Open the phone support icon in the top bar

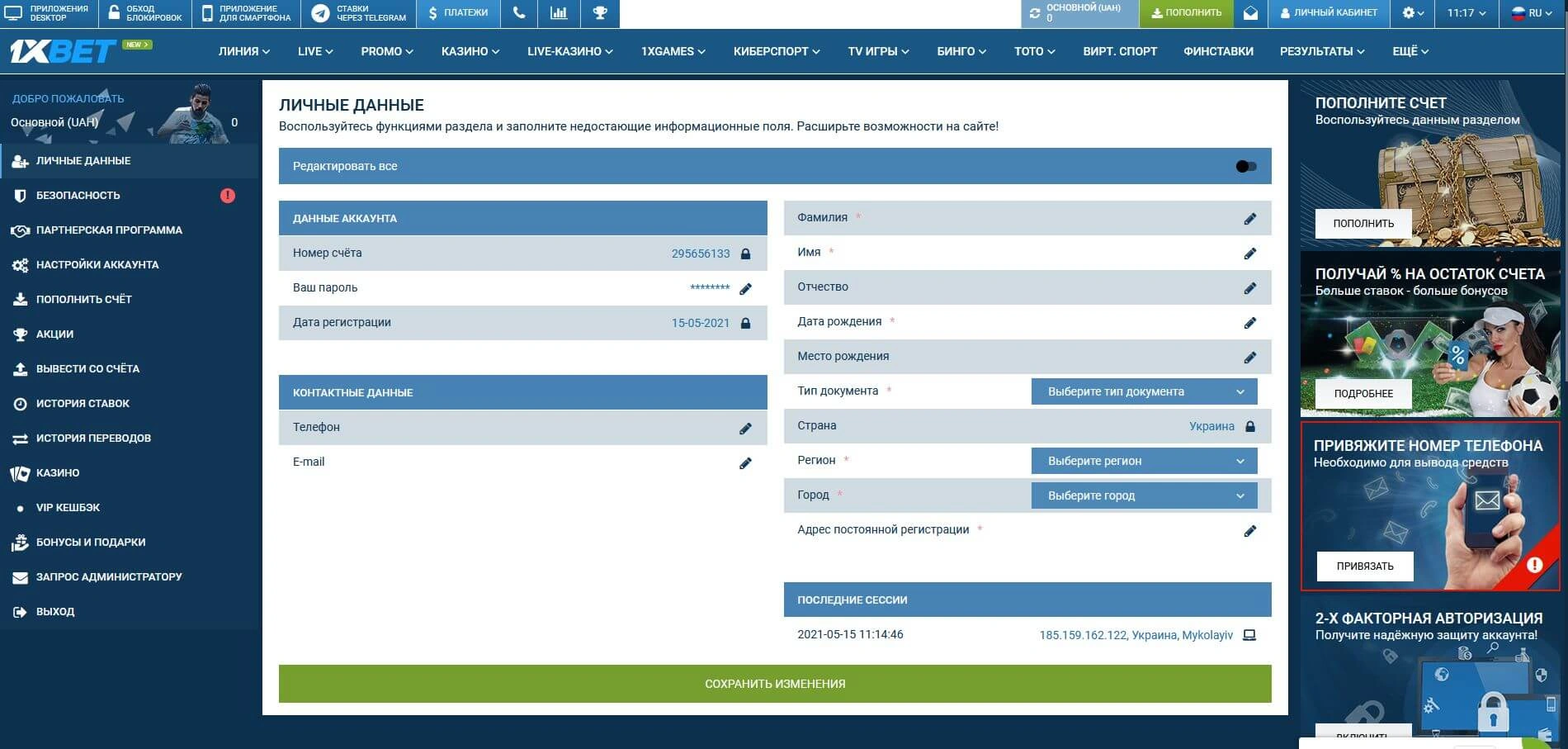[x=518, y=13]
